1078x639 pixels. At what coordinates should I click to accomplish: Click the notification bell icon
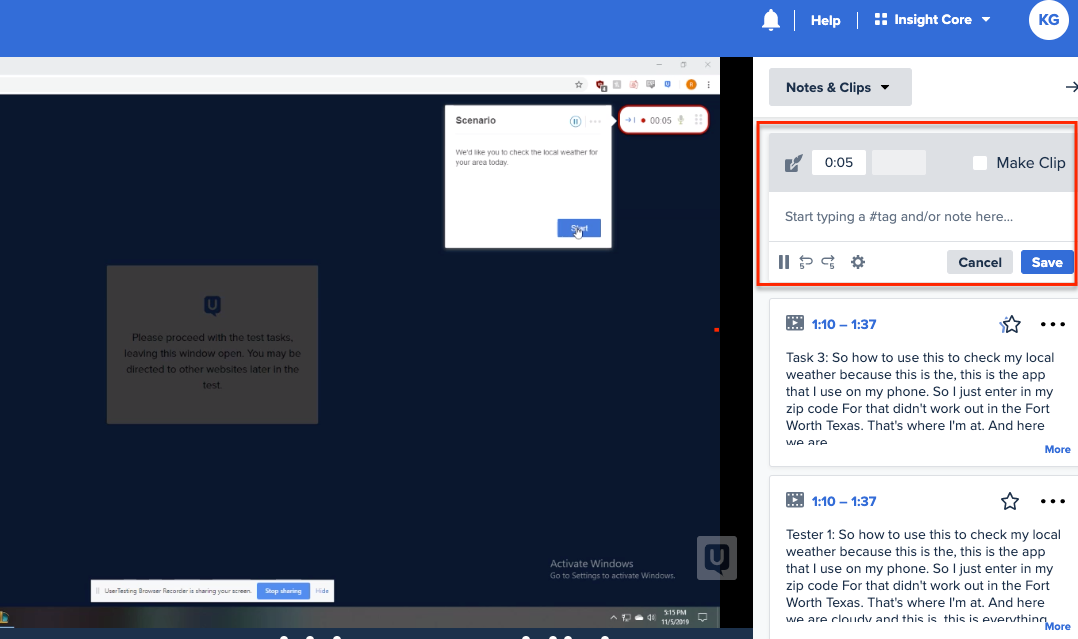771,19
